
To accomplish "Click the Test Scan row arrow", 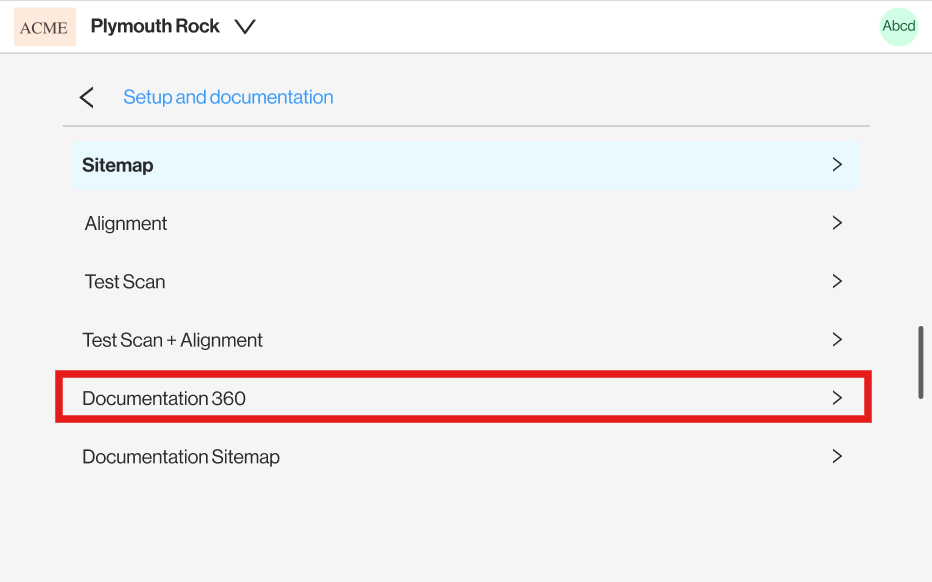I will click(x=837, y=281).
